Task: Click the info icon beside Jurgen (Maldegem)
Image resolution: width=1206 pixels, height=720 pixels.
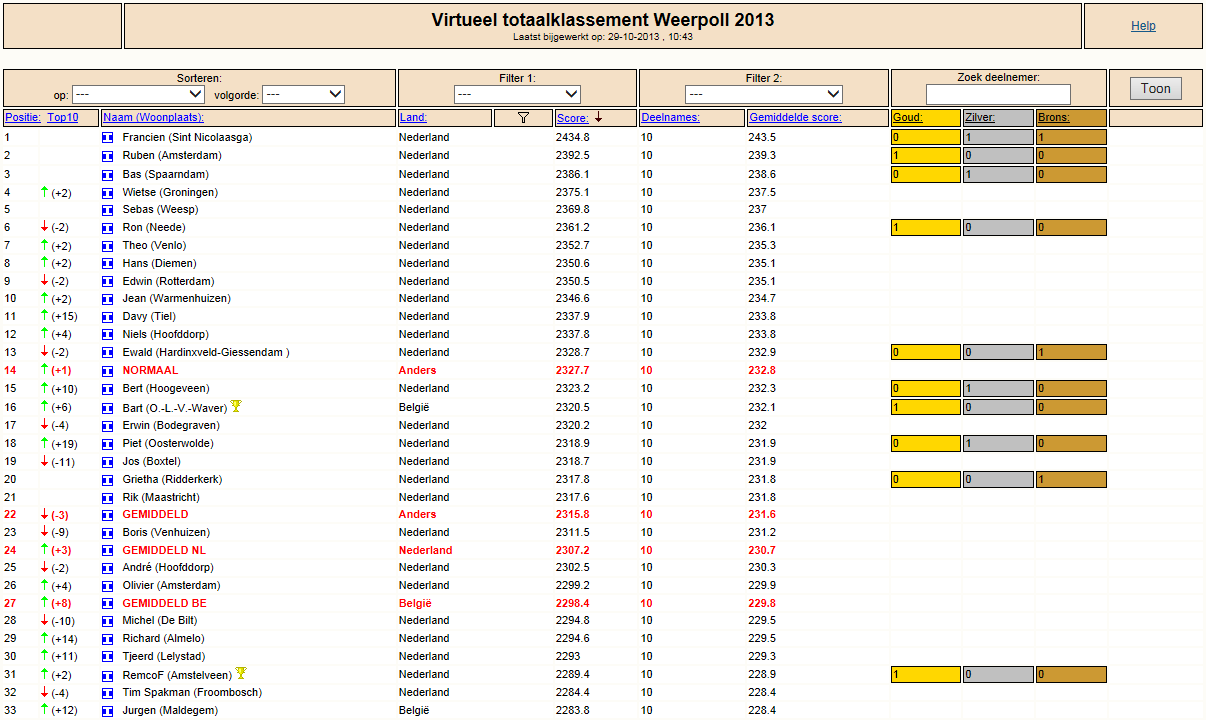Action: click(x=108, y=710)
